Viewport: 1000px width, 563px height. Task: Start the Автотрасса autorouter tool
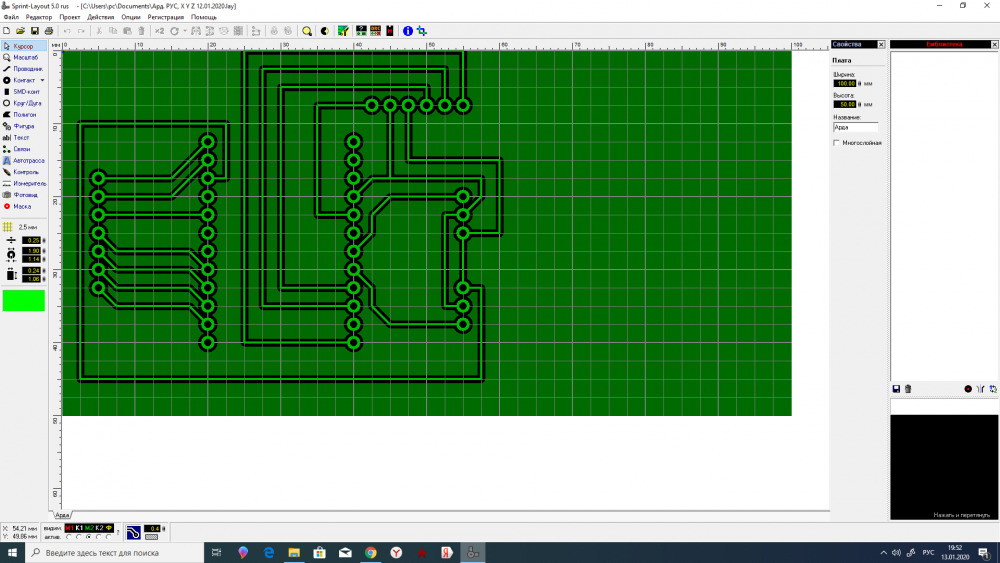[x=27, y=160]
